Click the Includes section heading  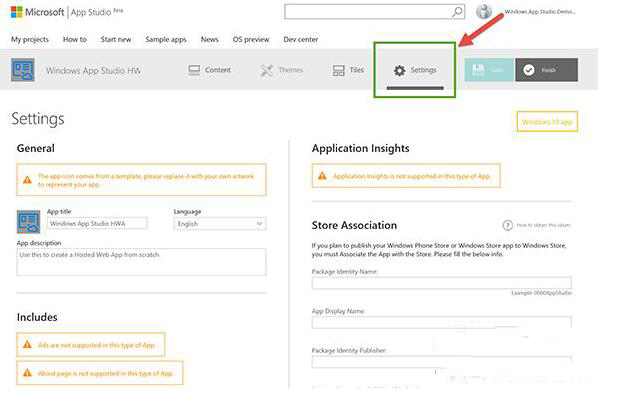tap(37, 317)
